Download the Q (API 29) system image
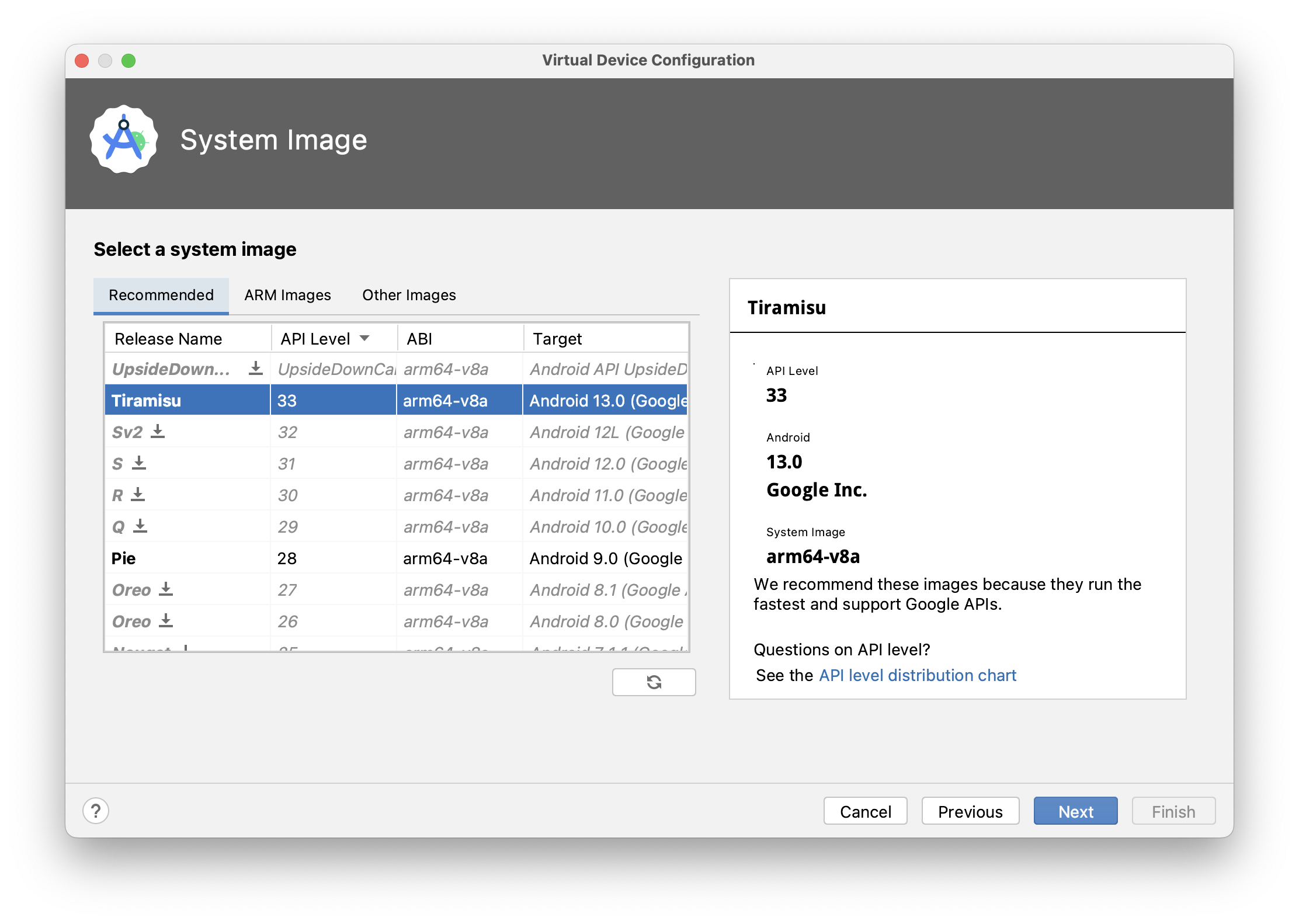This screenshot has height=924, width=1299. tap(140, 526)
